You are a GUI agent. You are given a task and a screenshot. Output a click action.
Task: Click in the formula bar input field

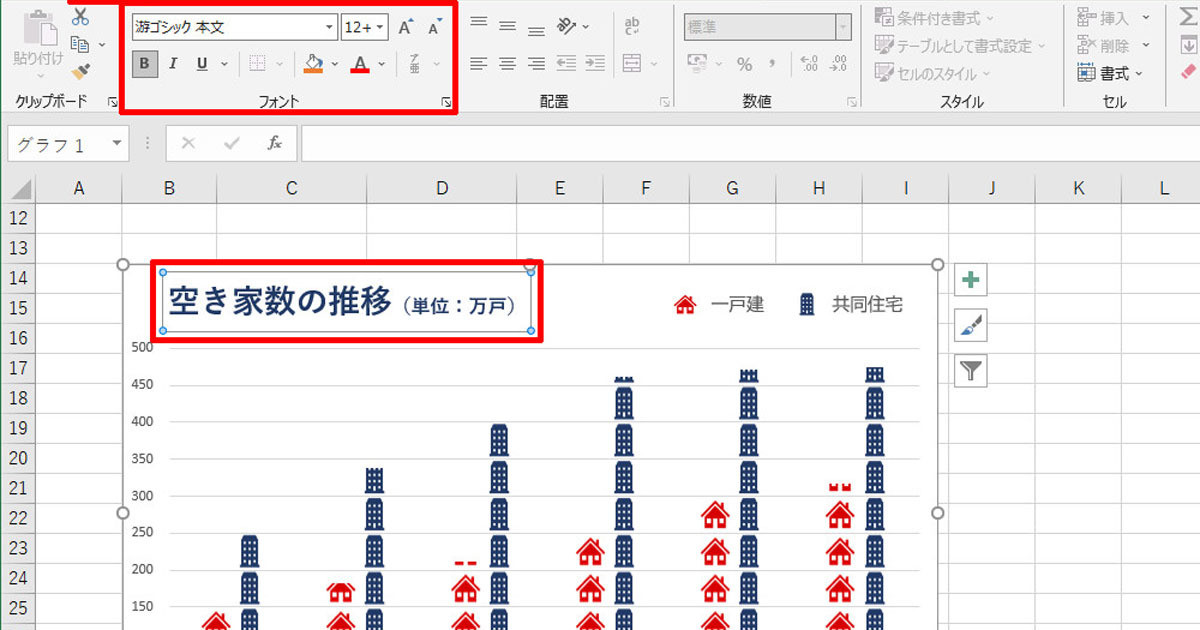[x=750, y=144]
